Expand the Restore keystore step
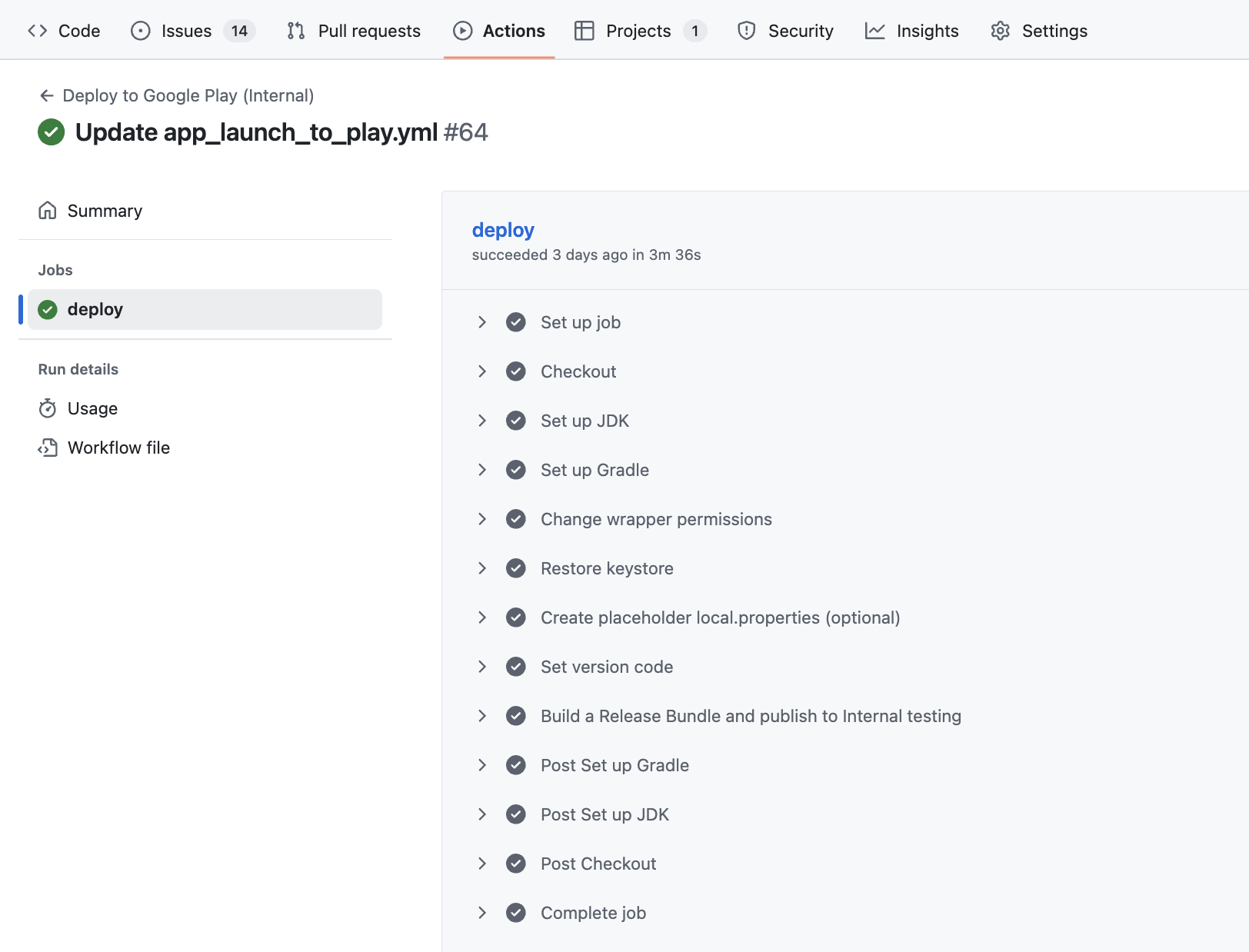Viewport: 1249px width, 952px height. tap(482, 568)
